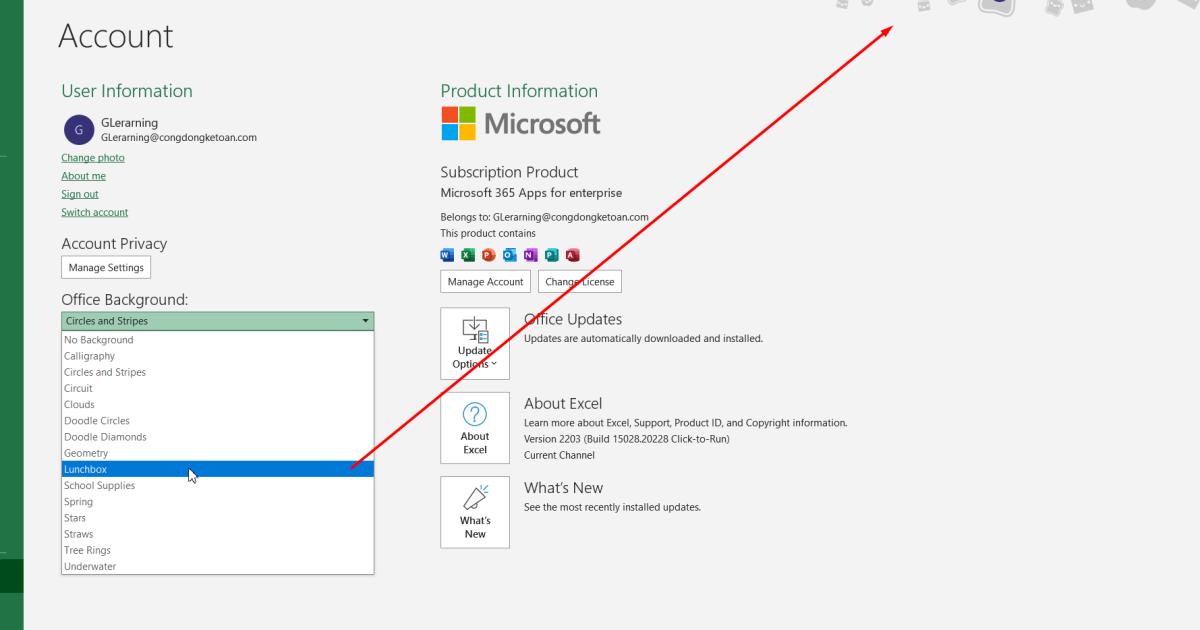Collapse the Office Background dropdown
The width and height of the screenshot is (1200, 630).
coord(365,320)
